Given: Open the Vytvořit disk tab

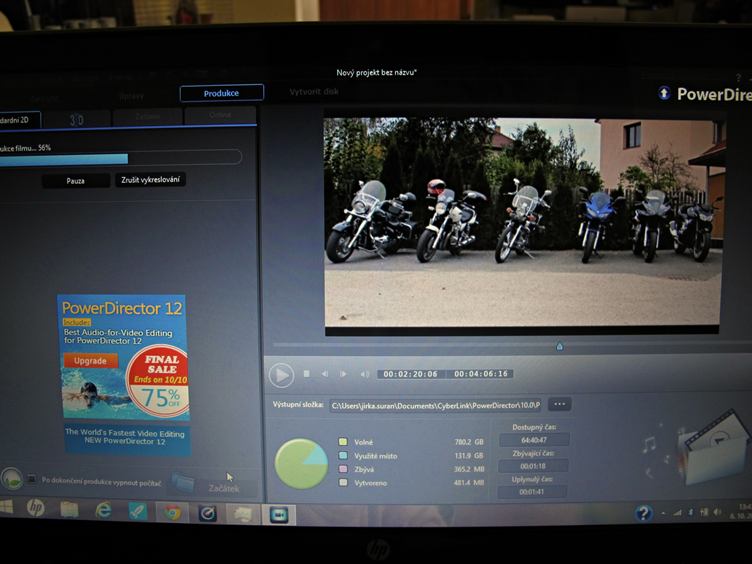Looking at the screenshot, I should [314, 91].
